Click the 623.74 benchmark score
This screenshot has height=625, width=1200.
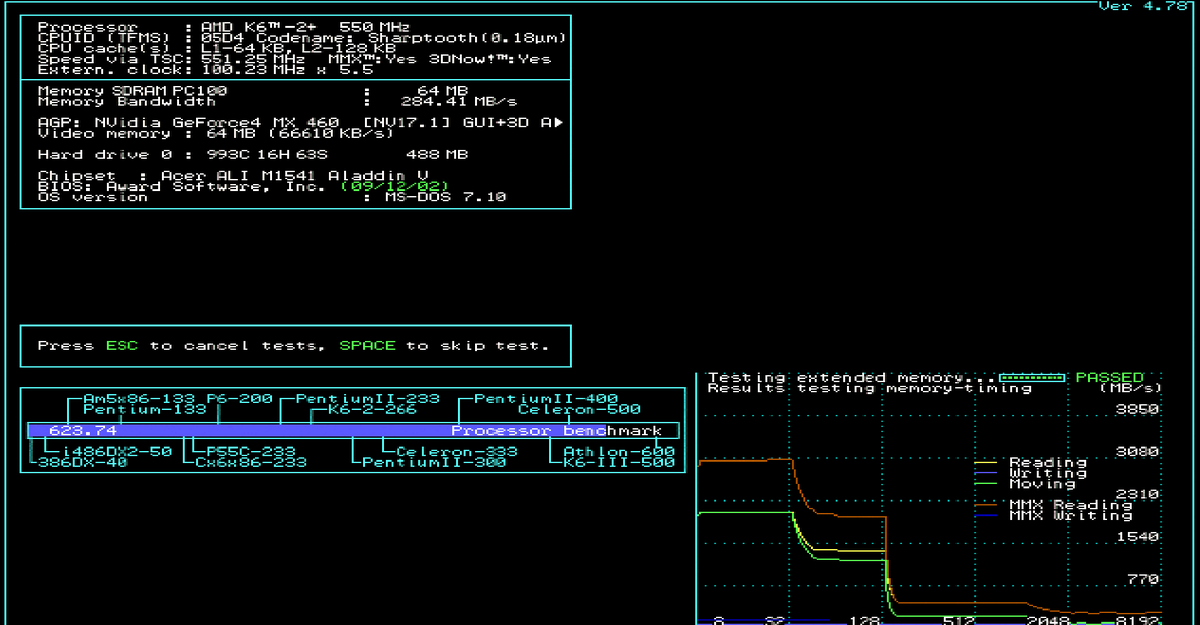coord(82,430)
